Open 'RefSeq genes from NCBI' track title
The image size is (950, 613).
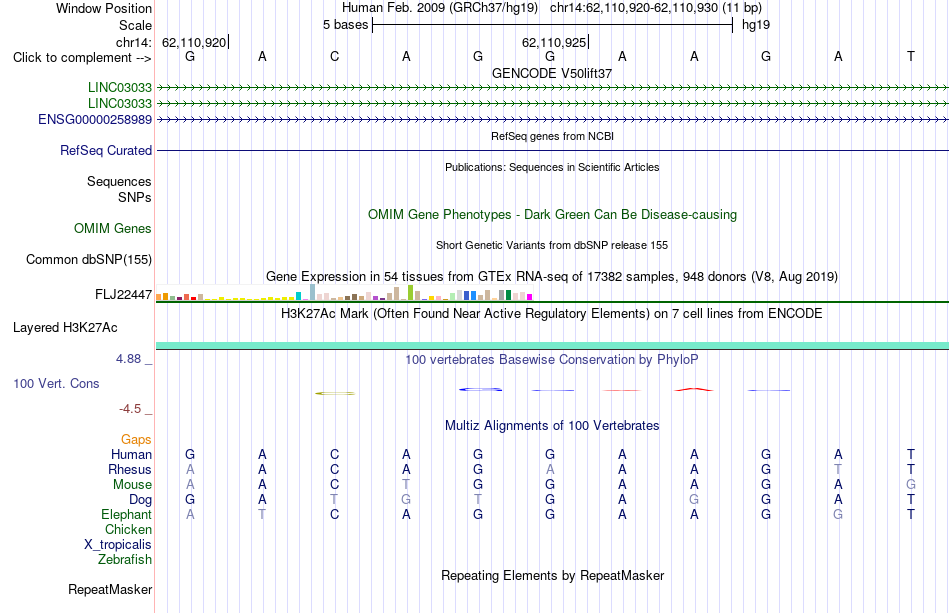pos(552,136)
